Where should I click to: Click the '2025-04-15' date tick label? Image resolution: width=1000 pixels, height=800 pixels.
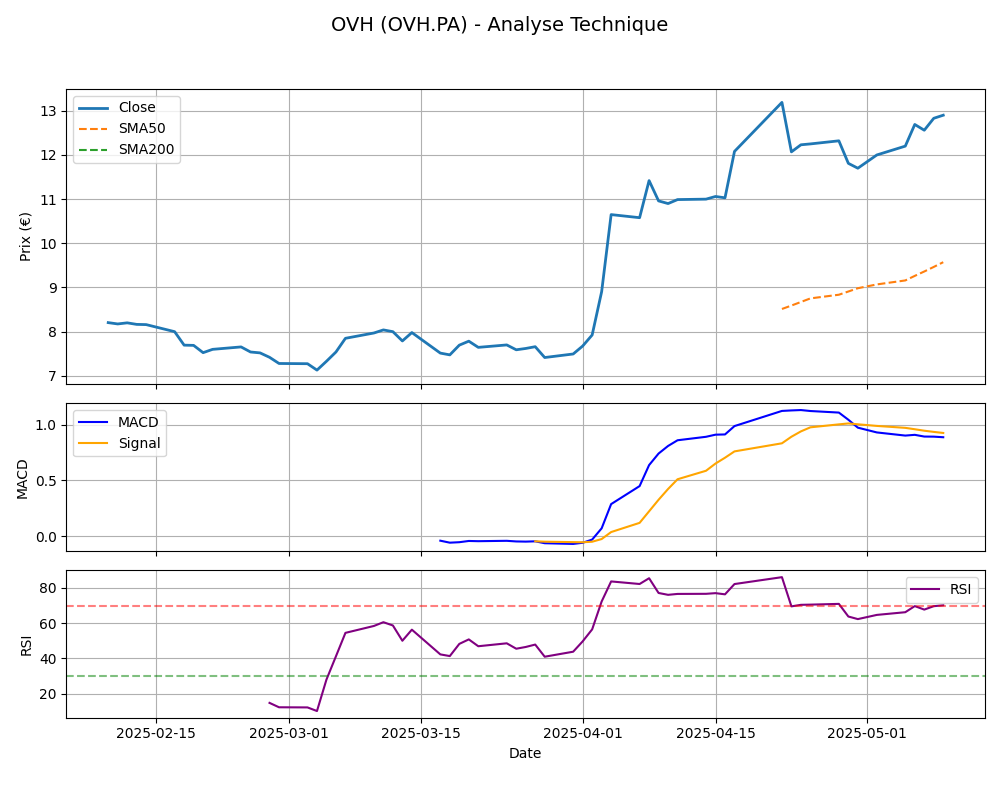pyautogui.click(x=716, y=734)
